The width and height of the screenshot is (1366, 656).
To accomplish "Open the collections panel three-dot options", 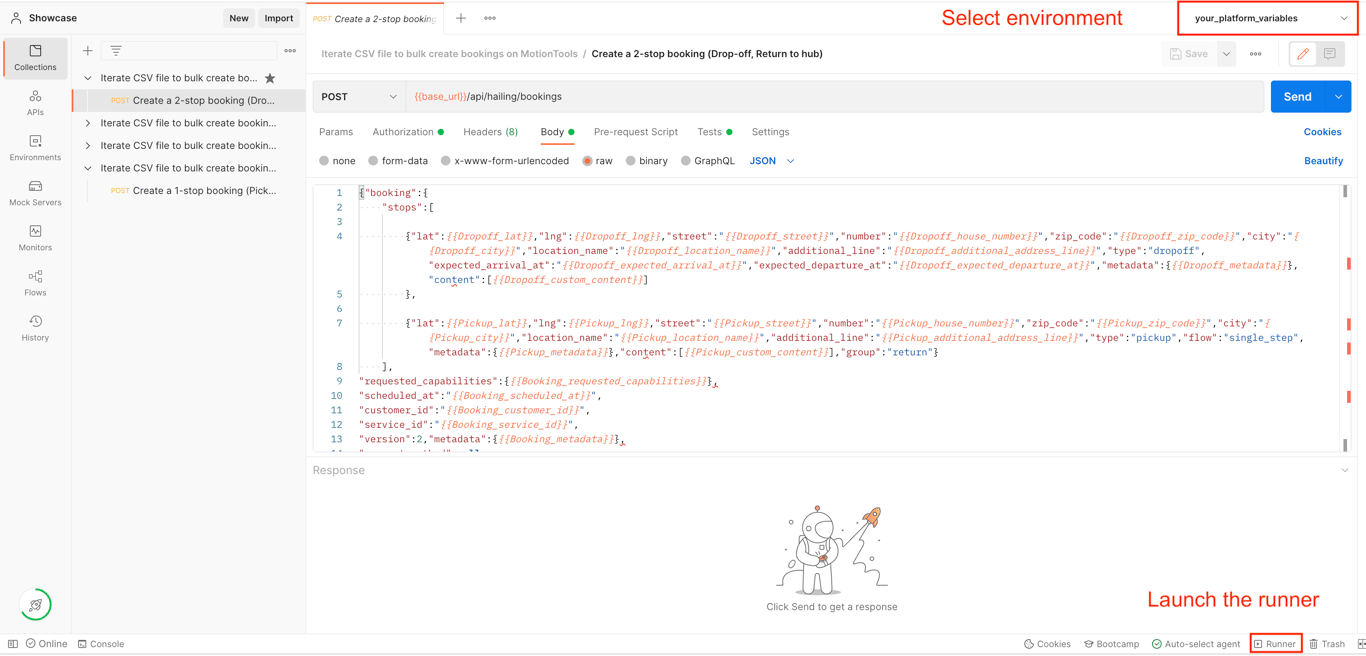I will 290,50.
